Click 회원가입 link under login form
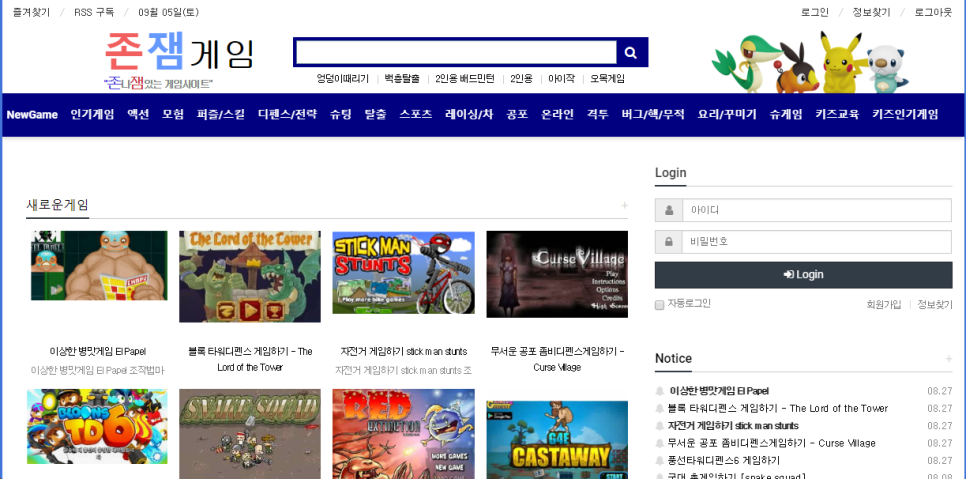Image resolution: width=966 pixels, height=479 pixels. point(884,304)
